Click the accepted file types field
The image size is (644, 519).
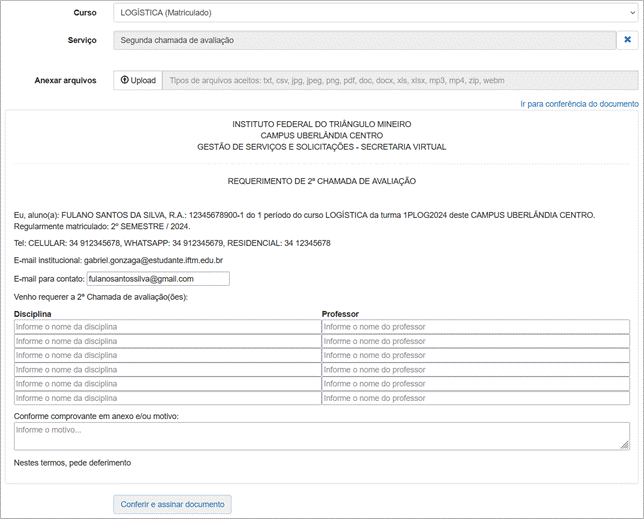[400, 80]
